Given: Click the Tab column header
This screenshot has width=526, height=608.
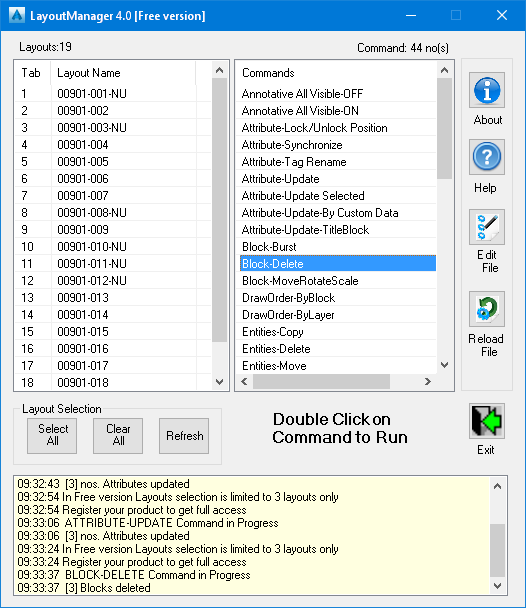Looking at the screenshot, I should pos(33,73).
